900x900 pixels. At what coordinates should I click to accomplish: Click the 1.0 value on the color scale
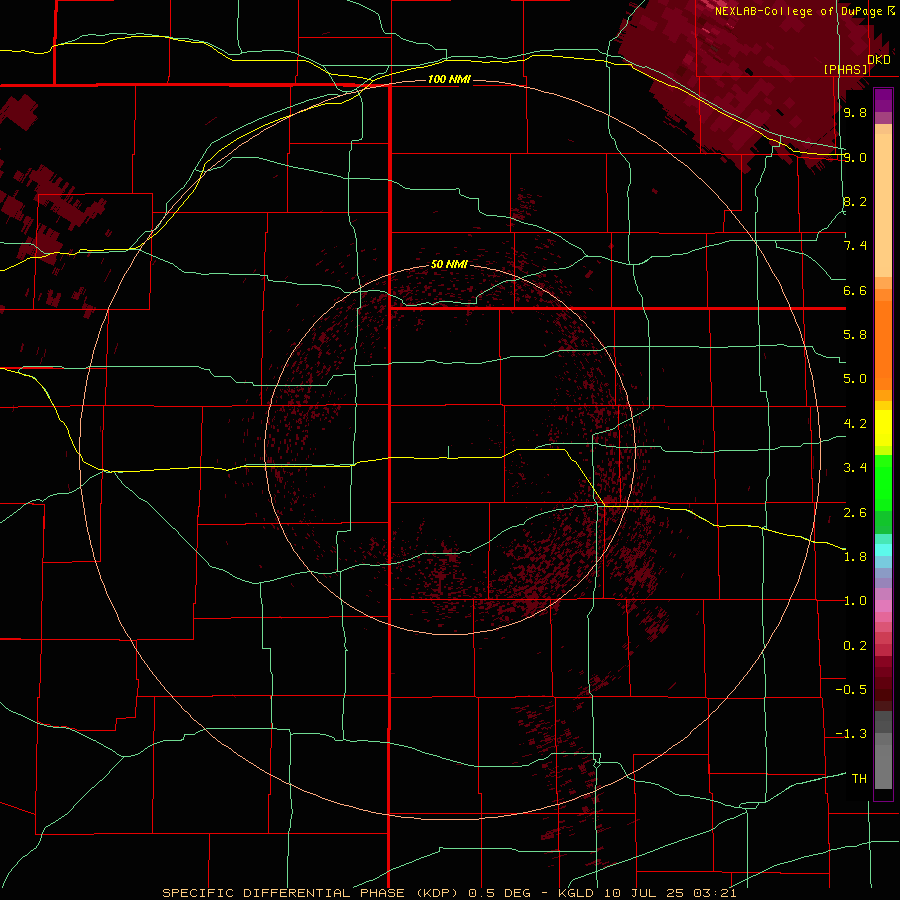tap(855, 601)
